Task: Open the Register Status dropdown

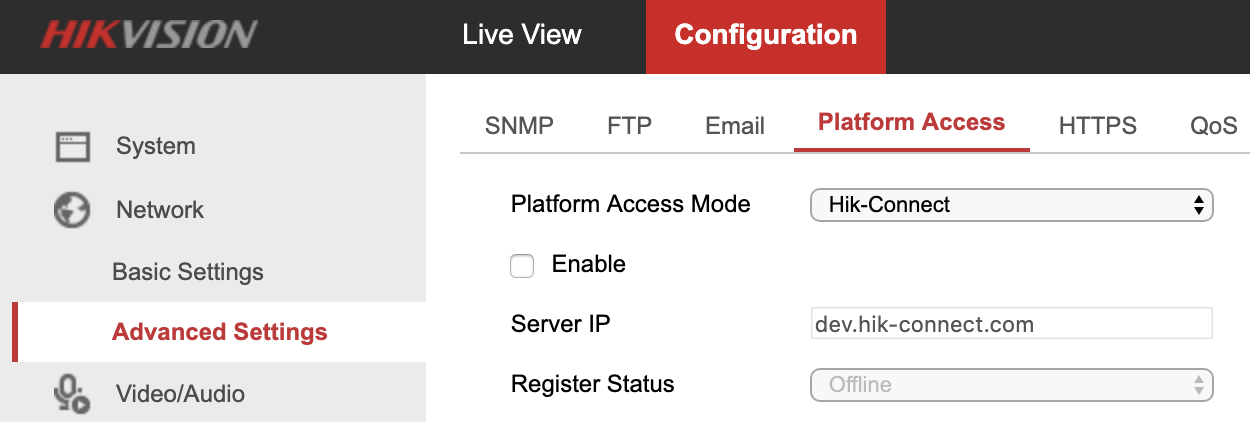Action: pyautogui.click(x=1010, y=385)
